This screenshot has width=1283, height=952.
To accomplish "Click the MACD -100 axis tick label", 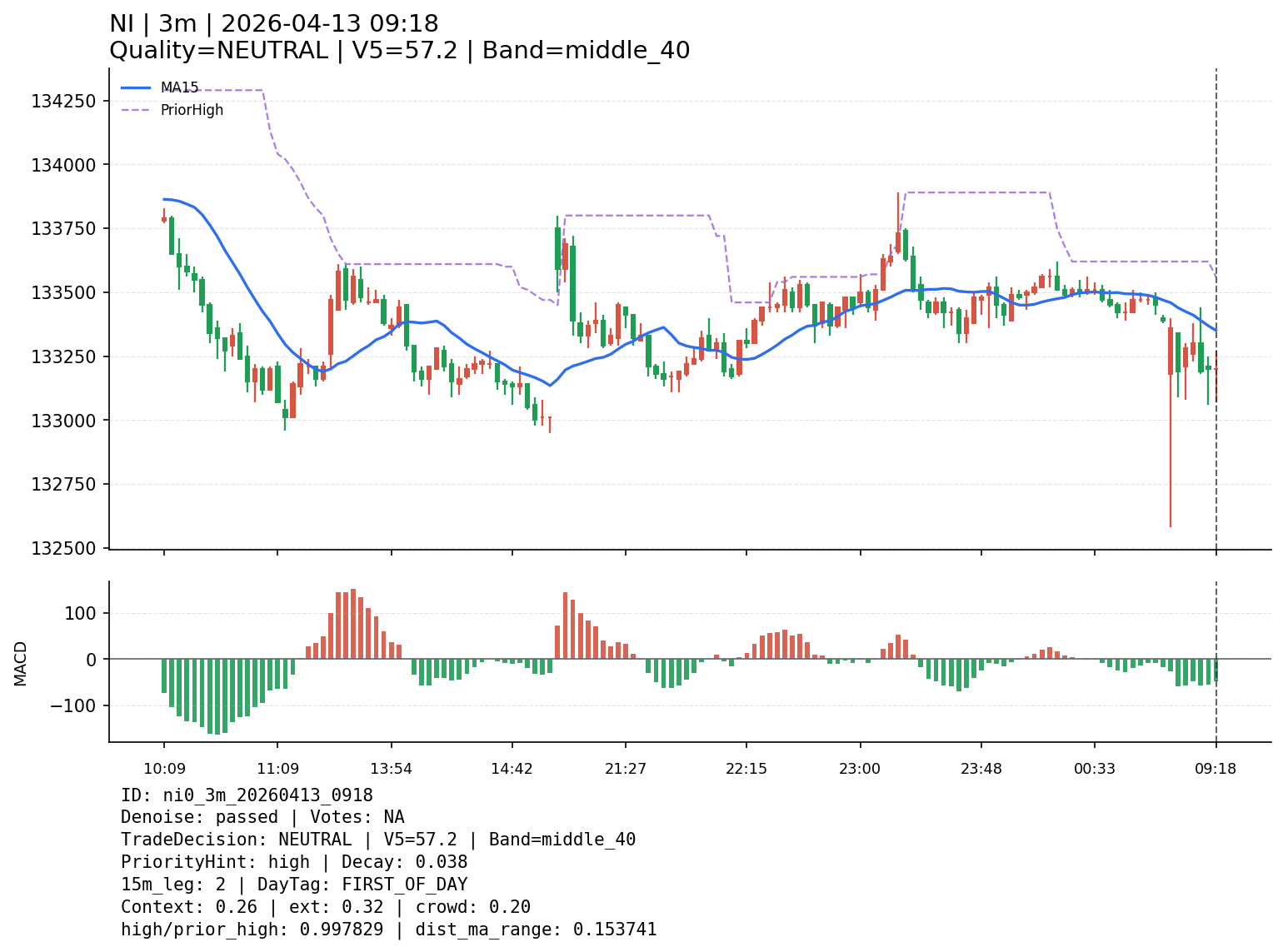I will (75, 705).
